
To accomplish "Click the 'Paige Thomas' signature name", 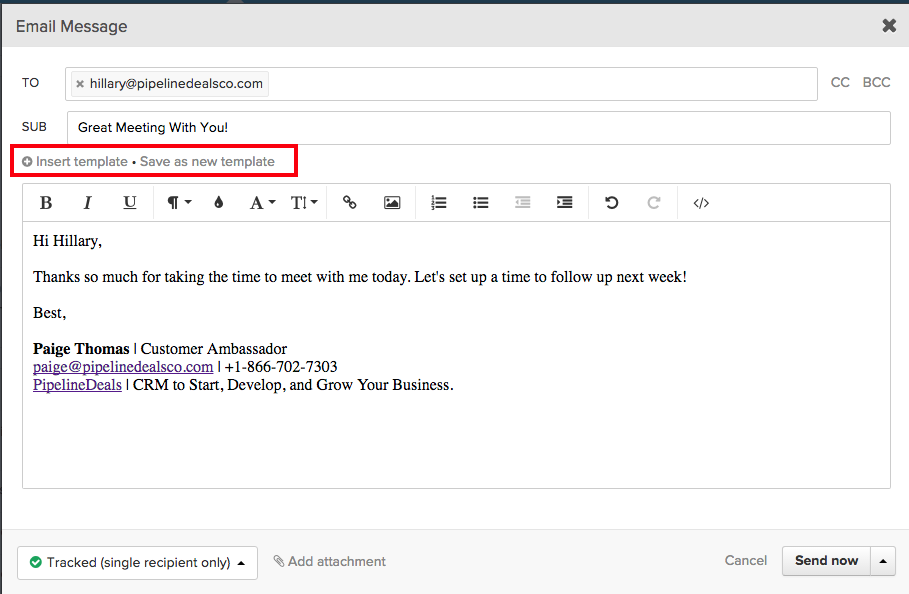I will pos(81,349).
